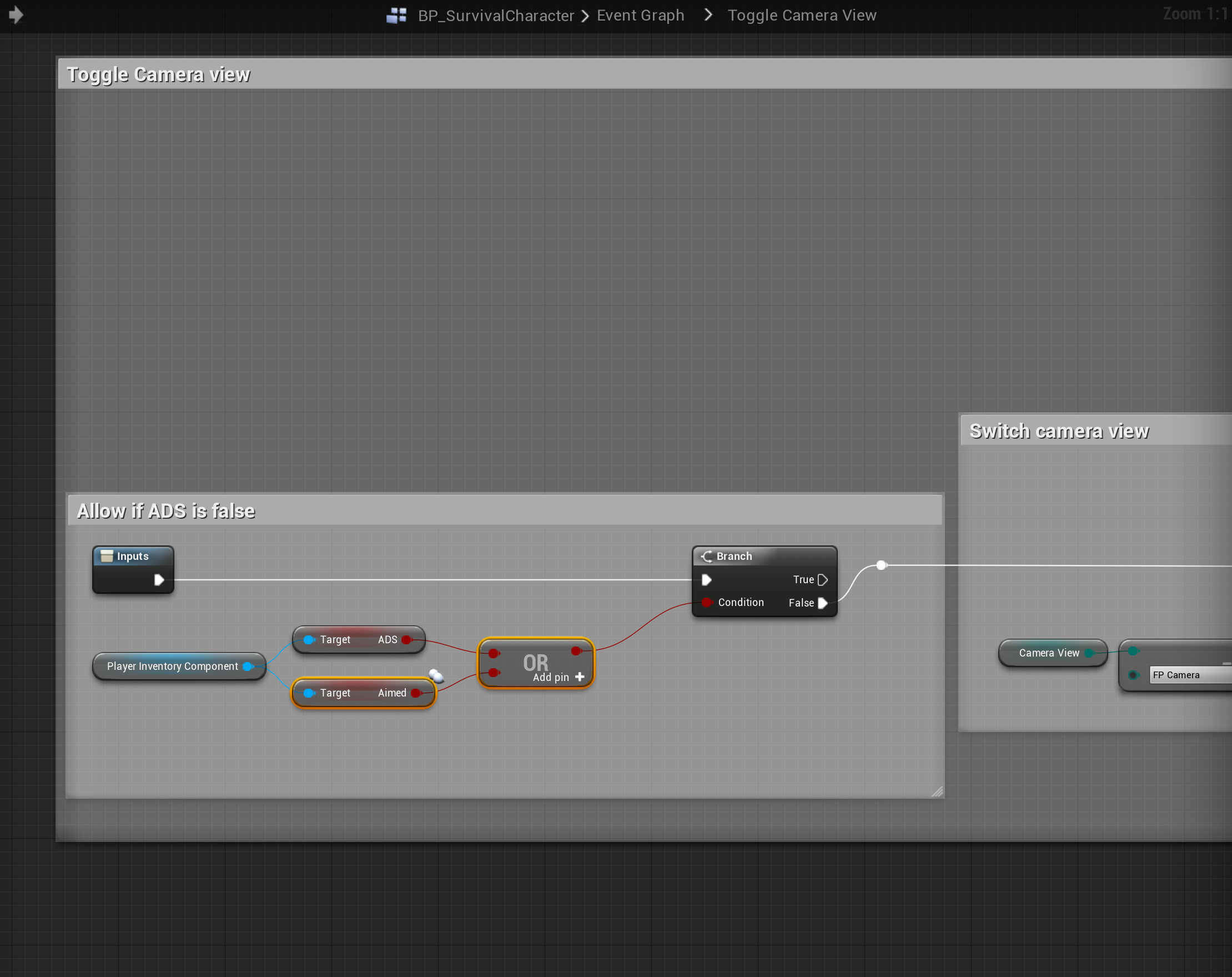Click the Aimed boolean output pin
The height and width of the screenshot is (977, 1232).
click(x=415, y=693)
